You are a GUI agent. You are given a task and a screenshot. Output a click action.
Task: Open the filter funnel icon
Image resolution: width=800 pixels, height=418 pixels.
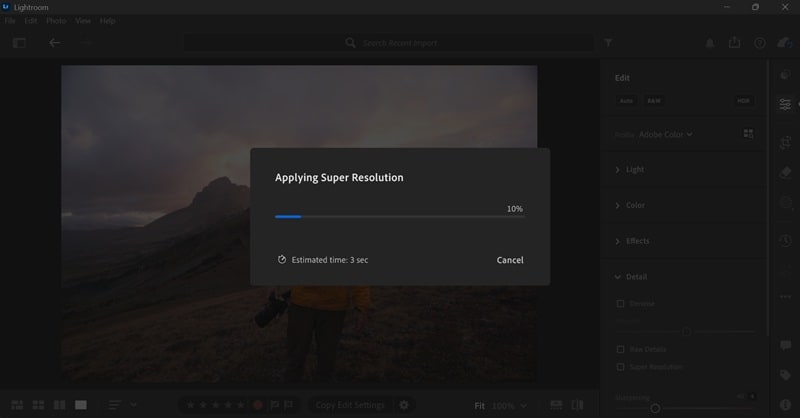[x=608, y=43]
